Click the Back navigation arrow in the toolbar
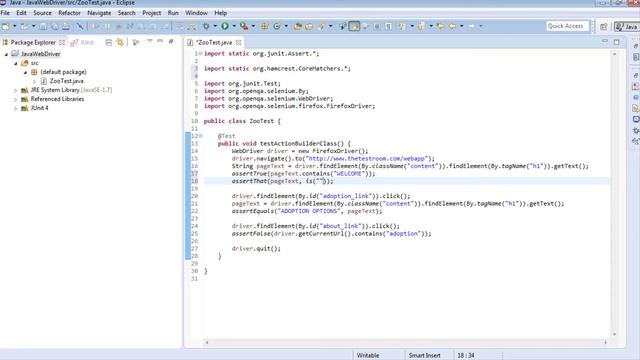The width and height of the screenshot is (640, 360). point(452,26)
